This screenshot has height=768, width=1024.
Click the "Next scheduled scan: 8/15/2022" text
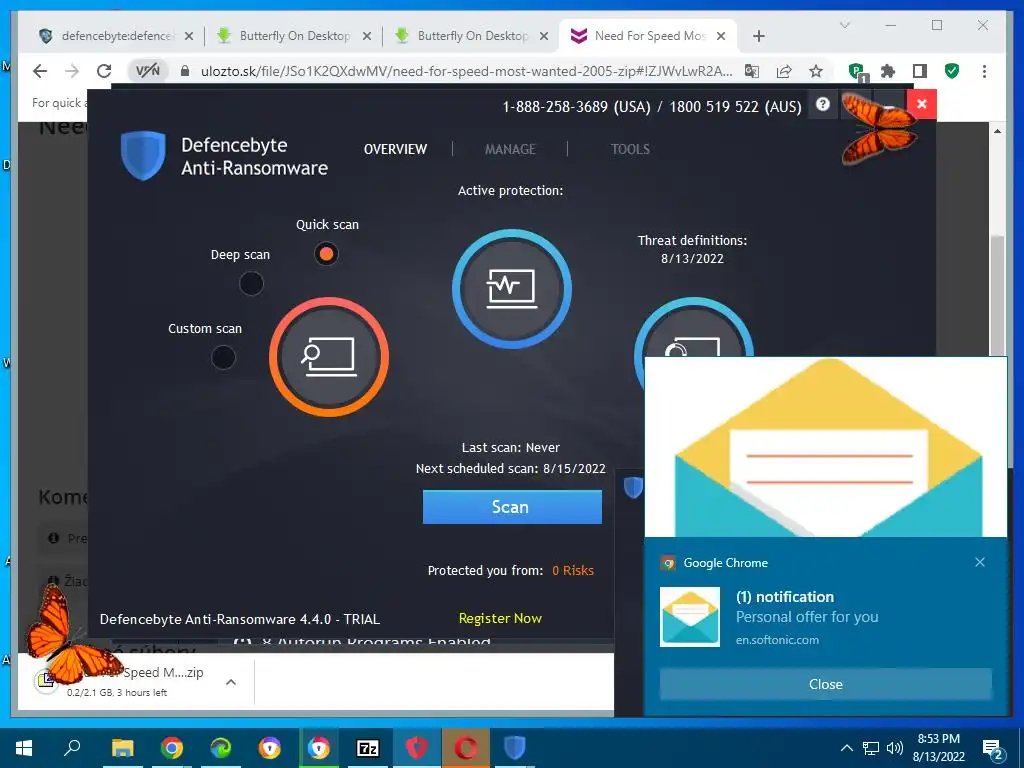pyautogui.click(x=511, y=468)
